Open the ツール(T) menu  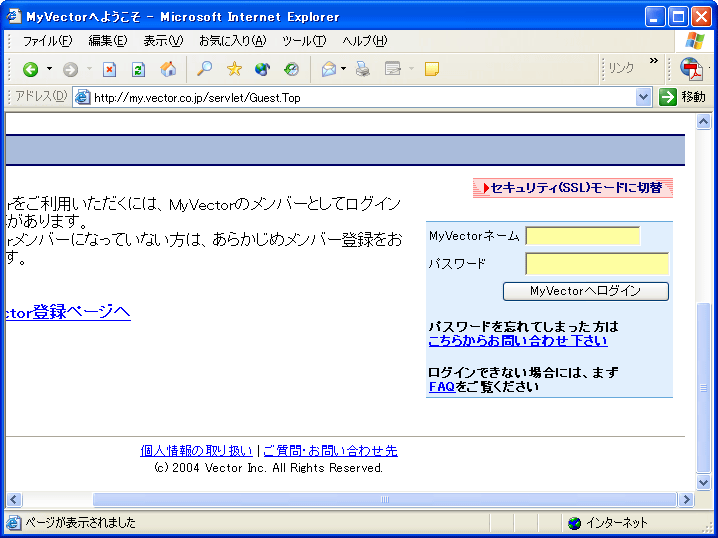click(x=304, y=41)
